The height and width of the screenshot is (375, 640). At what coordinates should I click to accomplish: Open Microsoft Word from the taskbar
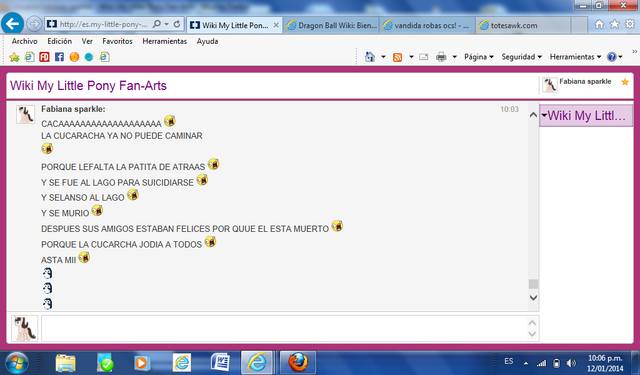tap(220, 362)
